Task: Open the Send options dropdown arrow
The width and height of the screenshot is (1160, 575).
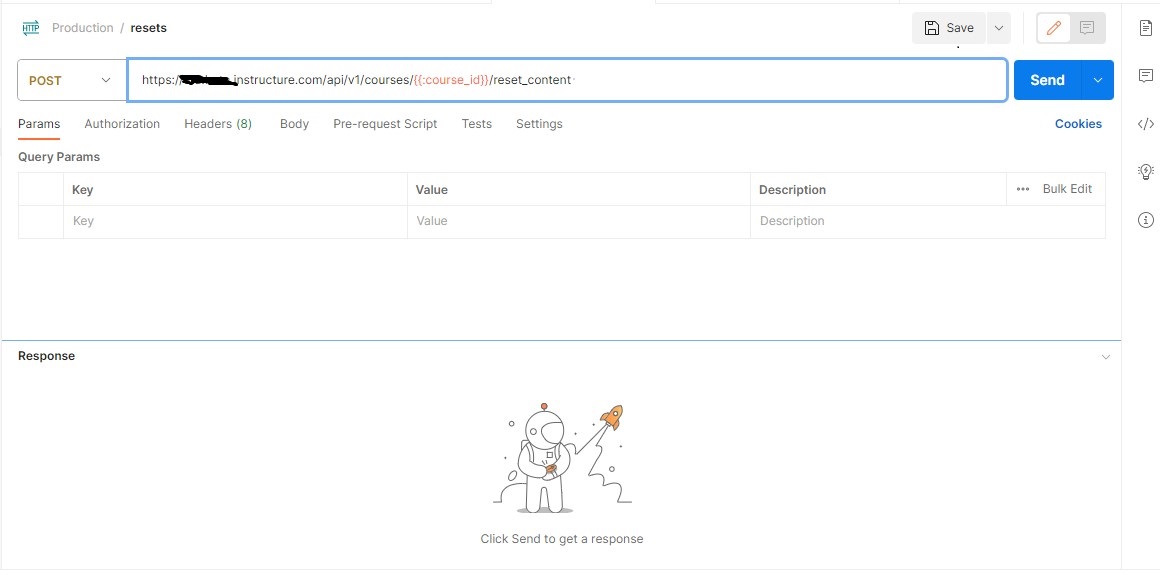Action: pyautogui.click(x=1098, y=80)
